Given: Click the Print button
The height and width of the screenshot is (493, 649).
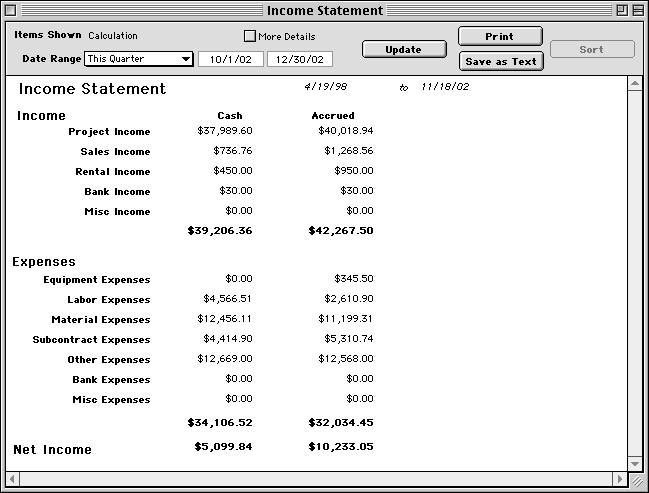Looking at the screenshot, I should [x=500, y=36].
